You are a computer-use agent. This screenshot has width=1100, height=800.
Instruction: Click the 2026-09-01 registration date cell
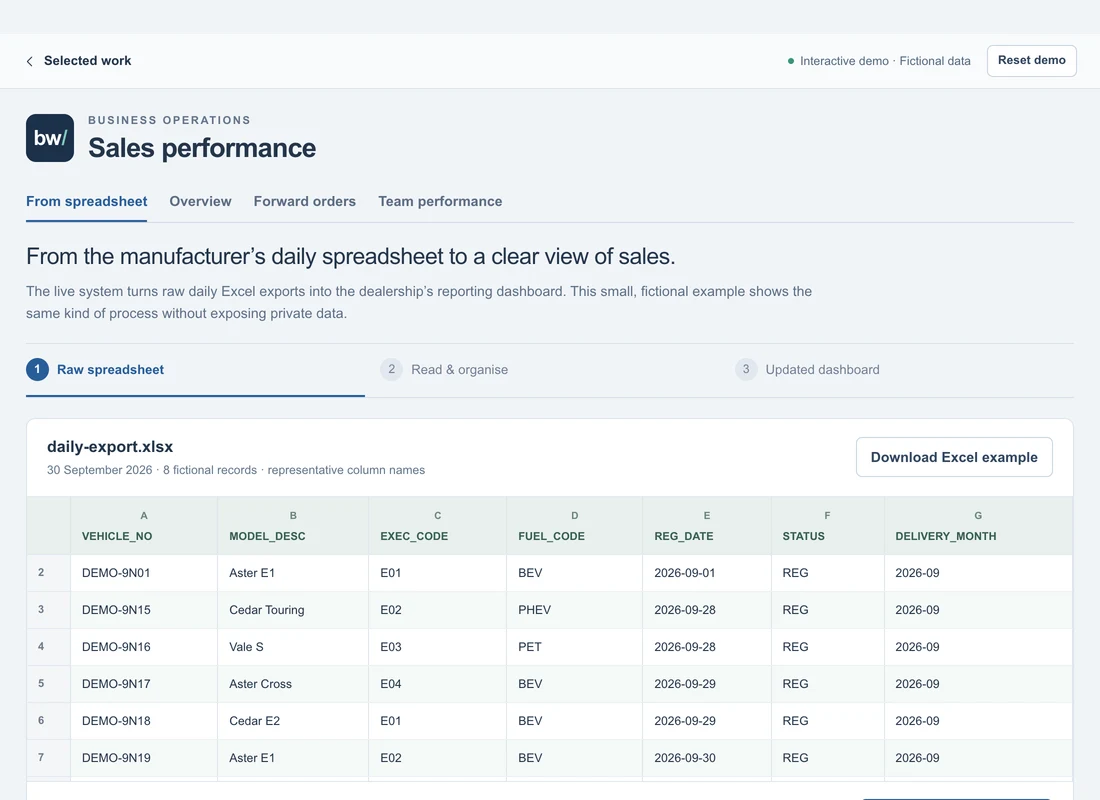(707, 573)
